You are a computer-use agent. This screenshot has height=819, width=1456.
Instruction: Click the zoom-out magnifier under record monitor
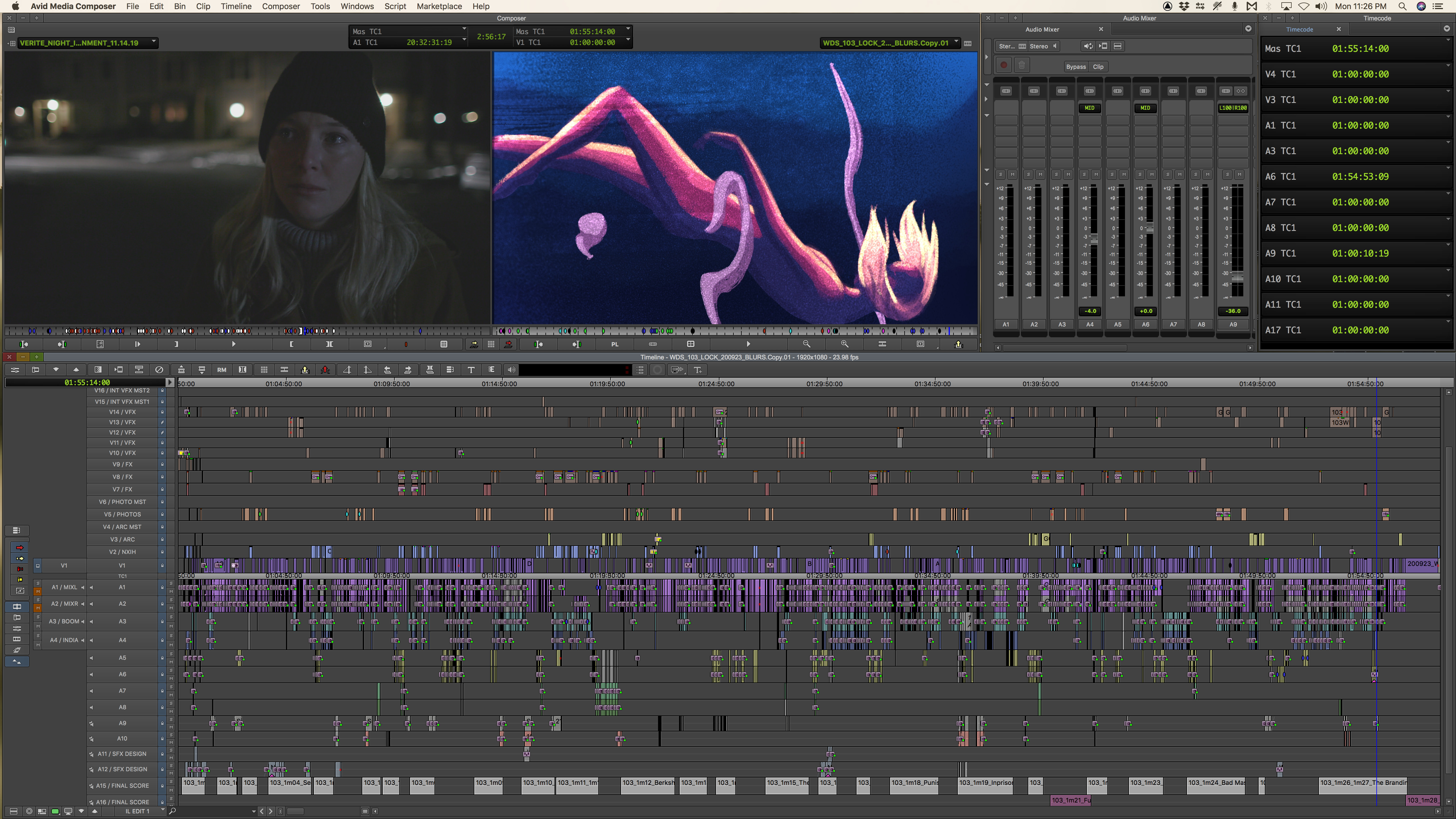806,344
